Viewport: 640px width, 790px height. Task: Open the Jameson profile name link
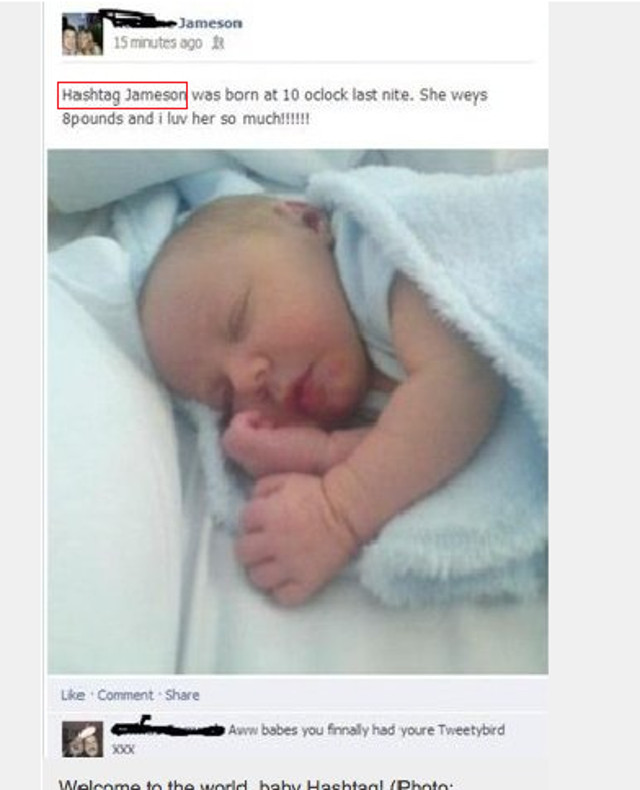[210, 23]
